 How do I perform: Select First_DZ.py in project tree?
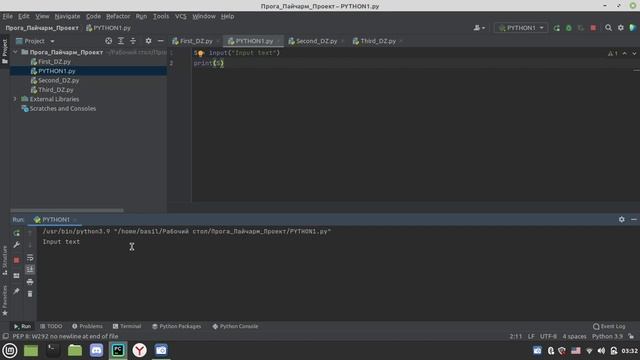(54, 62)
